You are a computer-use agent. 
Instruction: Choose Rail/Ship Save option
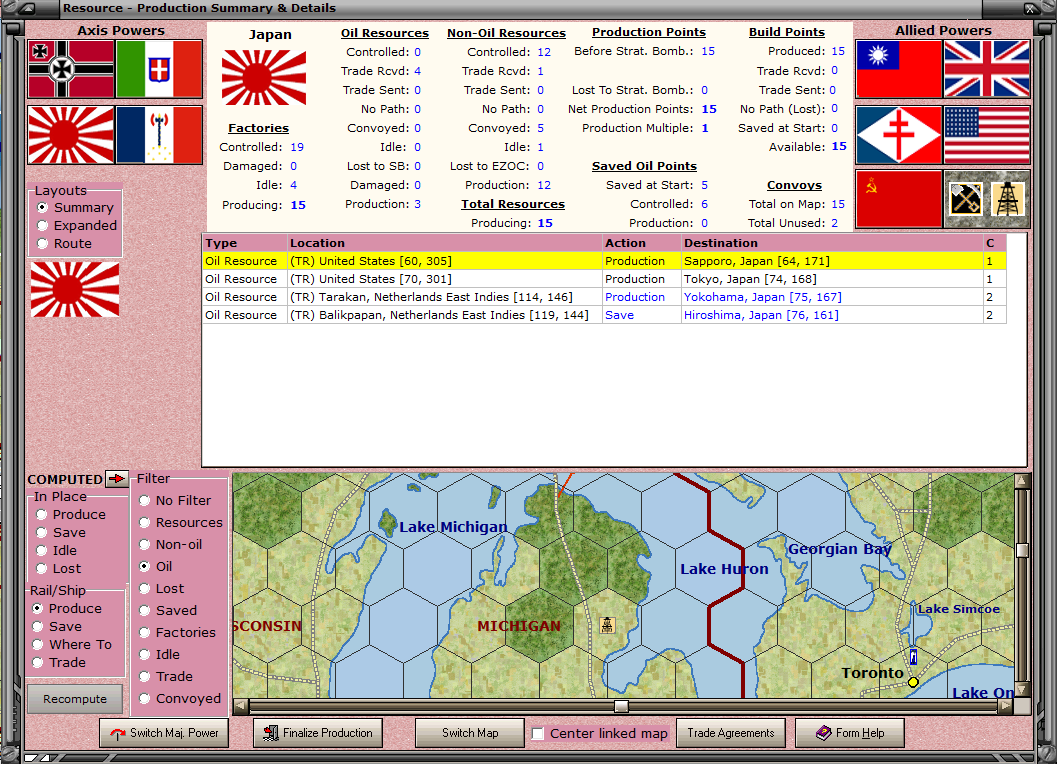pyautogui.click(x=57, y=627)
